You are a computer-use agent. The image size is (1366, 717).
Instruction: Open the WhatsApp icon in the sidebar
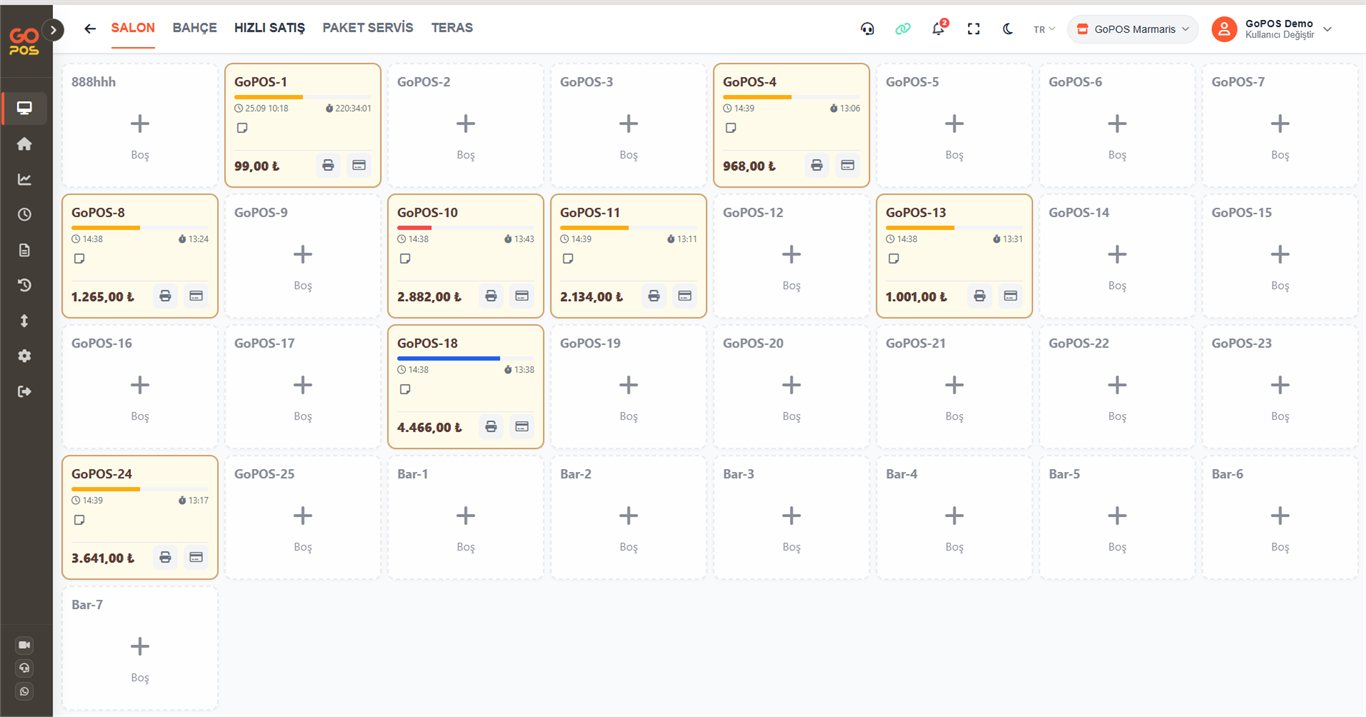coord(25,691)
